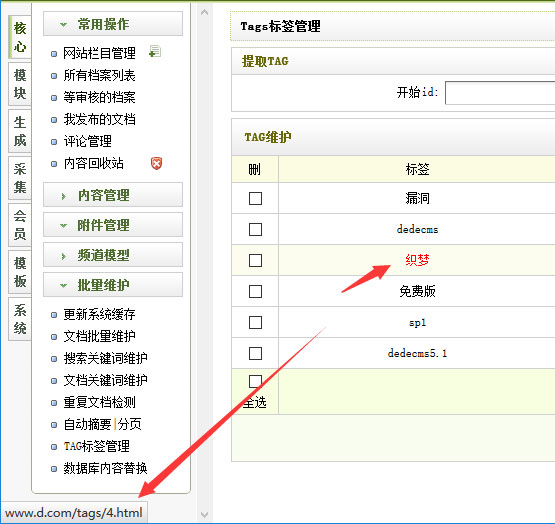
Task: Switch to the 系统 side tab
Action: (20, 319)
